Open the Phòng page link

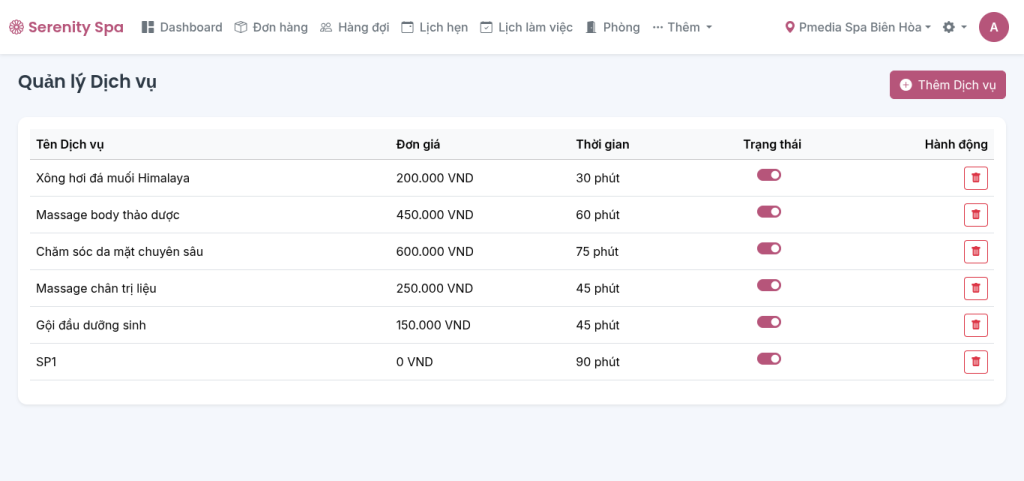(612, 27)
